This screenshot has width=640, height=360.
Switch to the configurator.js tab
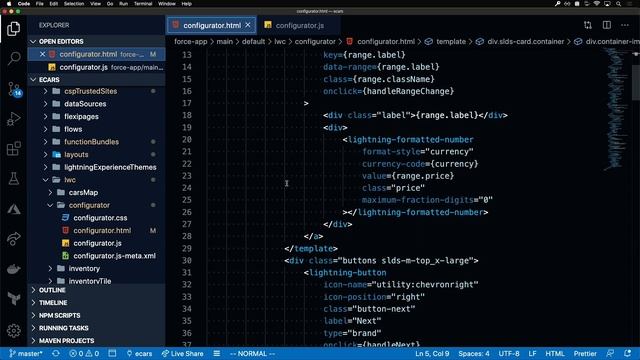[300, 25]
